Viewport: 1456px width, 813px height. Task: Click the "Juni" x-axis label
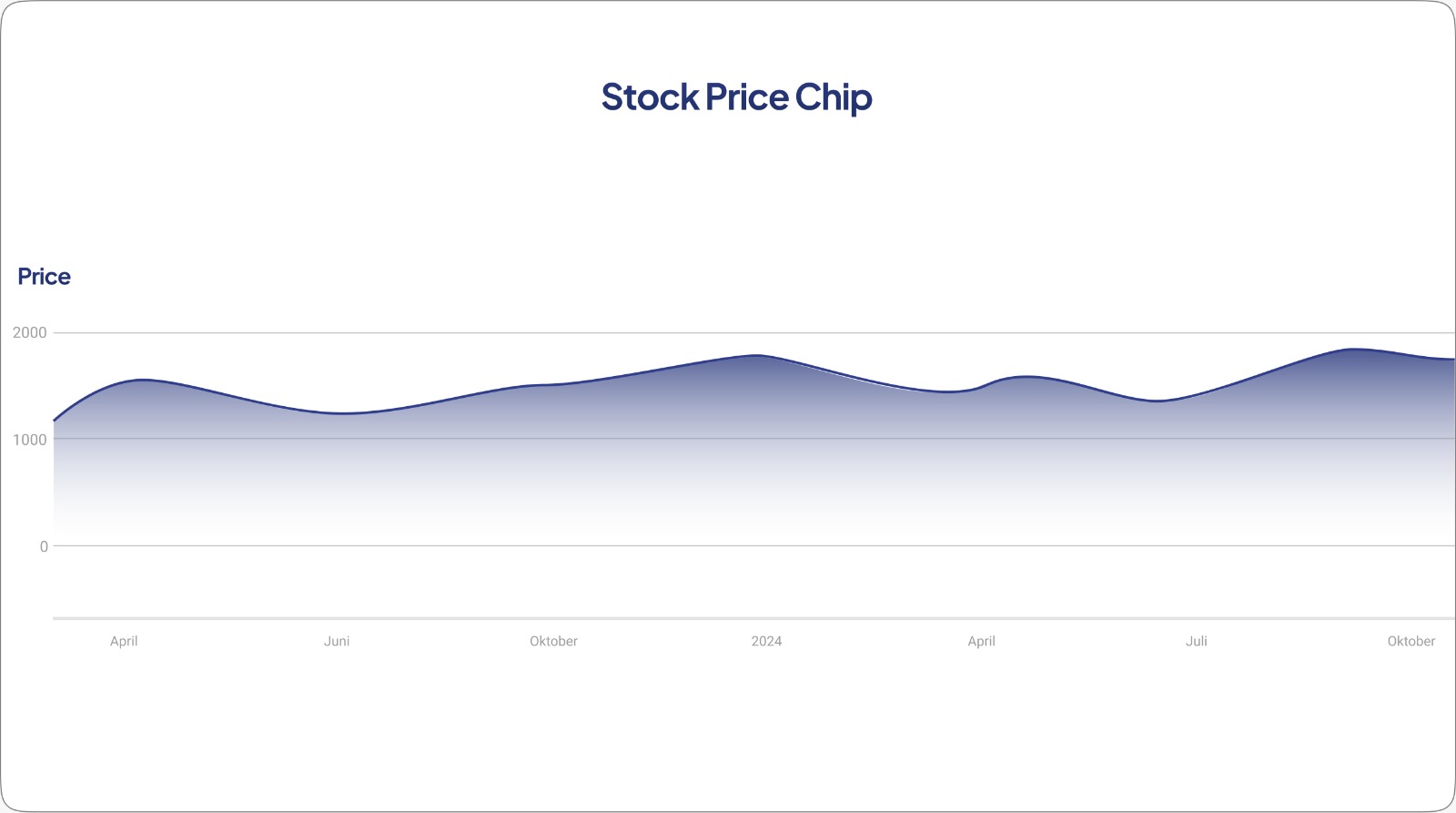(x=337, y=641)
